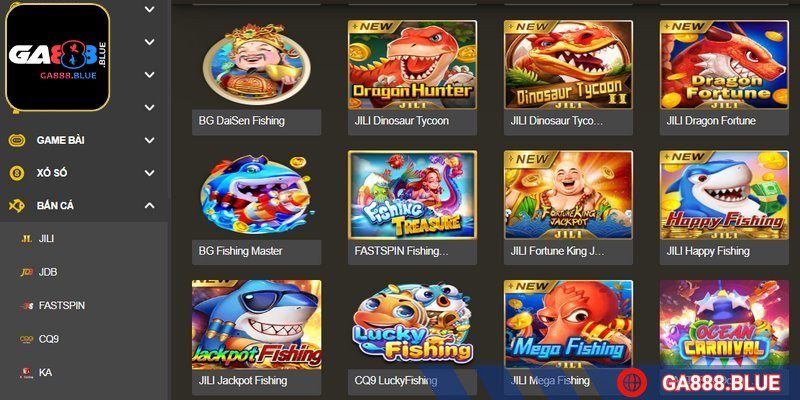The width and height of the screenshot is (800, 400).
Task: Open BG DaiSen Fishing game label
Action: (242, 121)
